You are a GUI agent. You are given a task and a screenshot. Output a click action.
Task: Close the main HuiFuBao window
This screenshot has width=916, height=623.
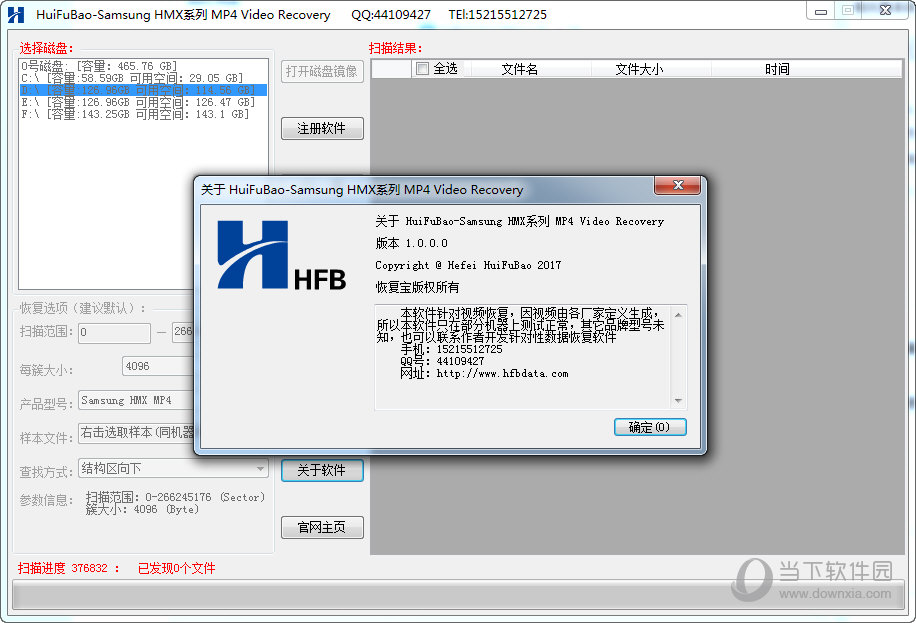tap(885, 11)
